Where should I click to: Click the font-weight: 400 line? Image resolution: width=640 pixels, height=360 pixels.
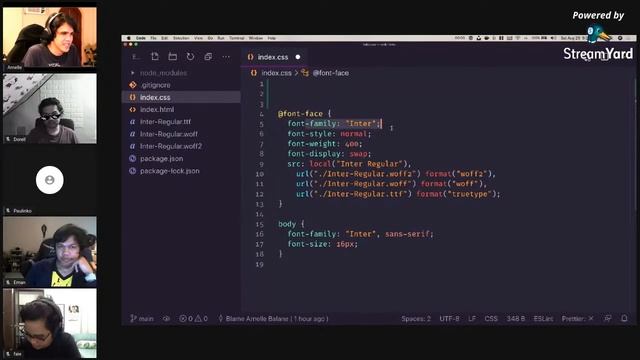324,144
